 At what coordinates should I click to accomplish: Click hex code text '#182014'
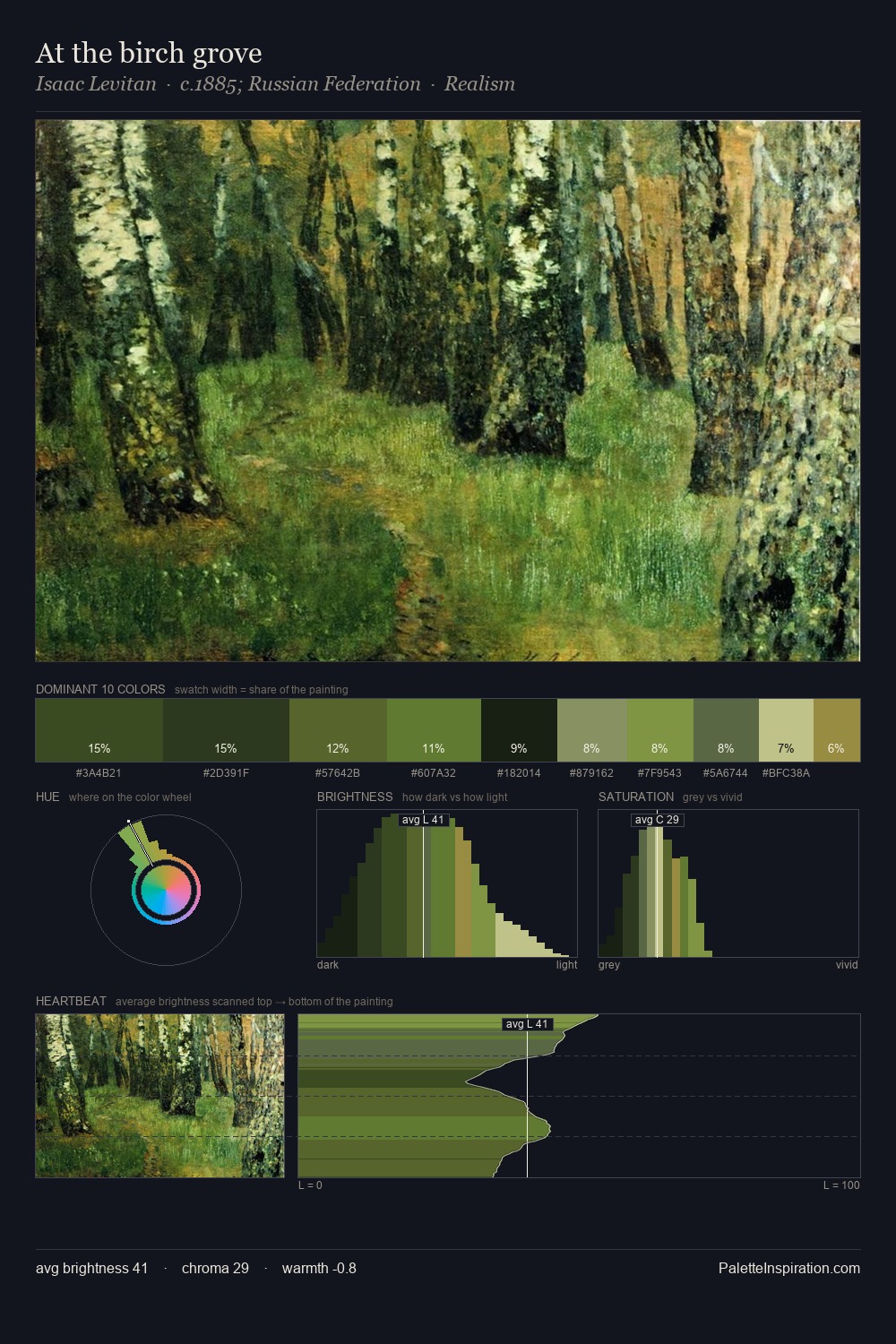coord(519,772)
